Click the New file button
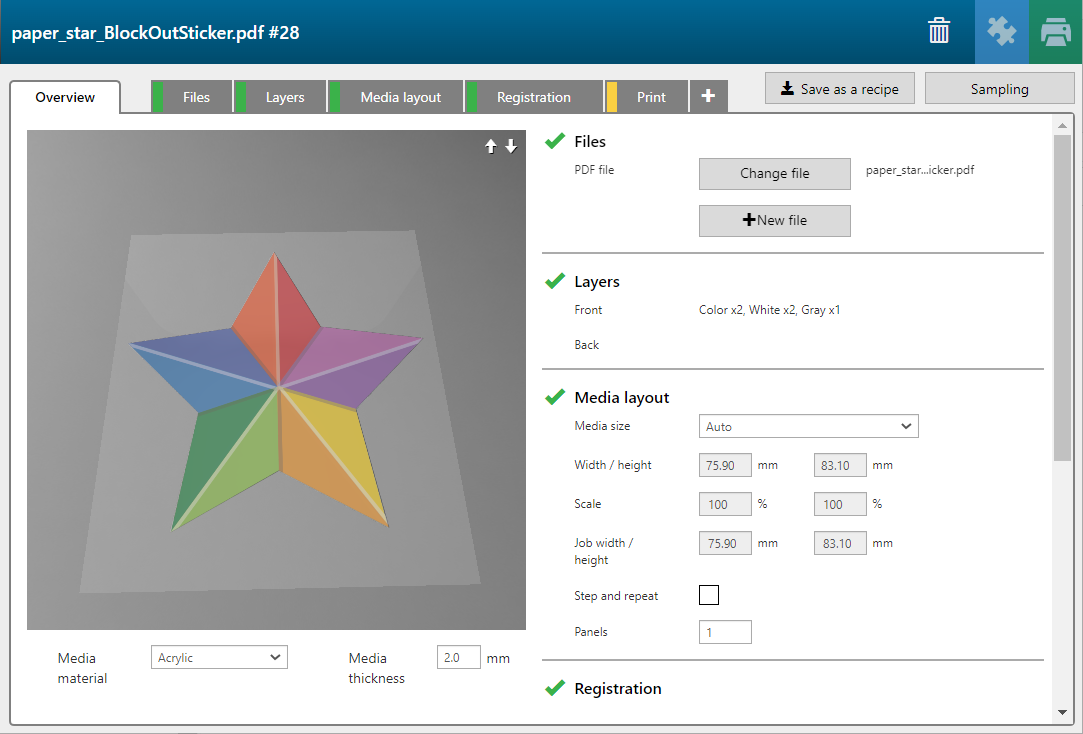This screenshot has height=734, width=1083. click(x=774, y=221)
